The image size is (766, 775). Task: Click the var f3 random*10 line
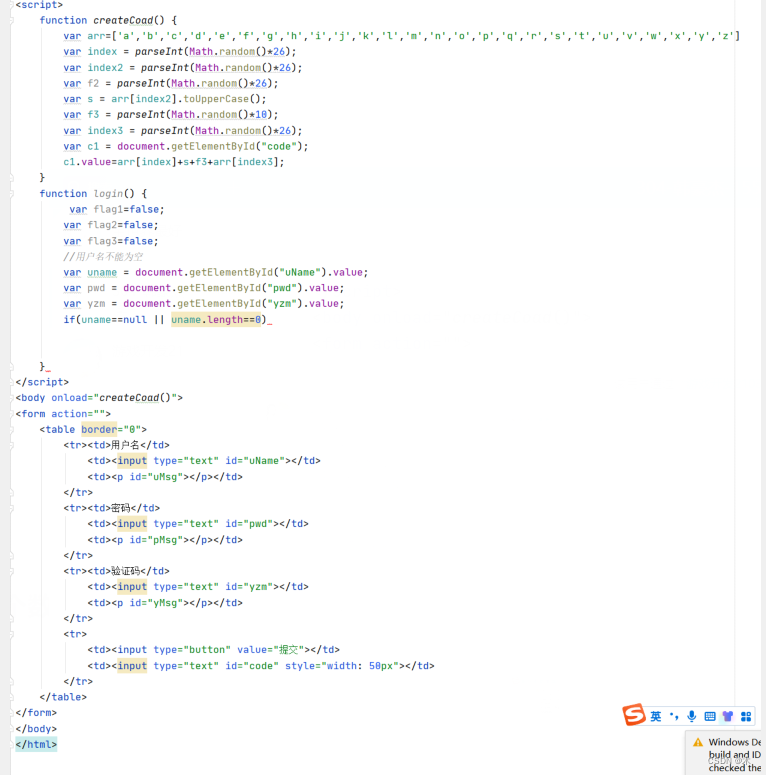click(x=170, y=115)
